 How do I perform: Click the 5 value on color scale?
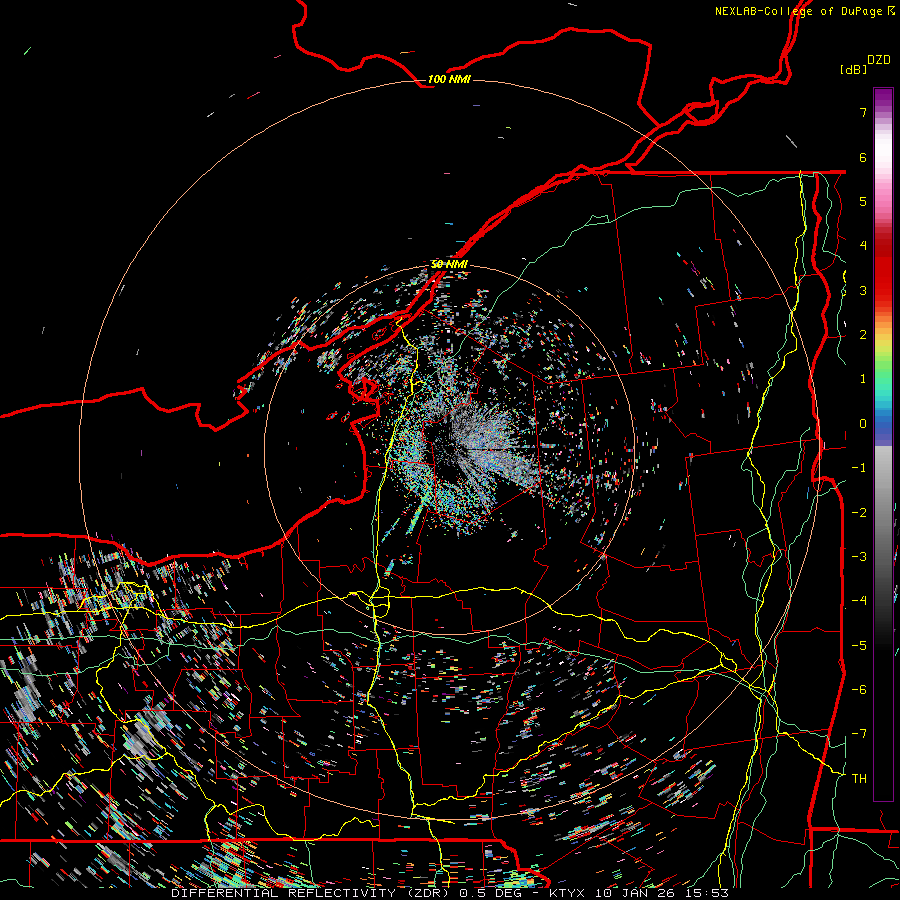click(x=863, y=201)
